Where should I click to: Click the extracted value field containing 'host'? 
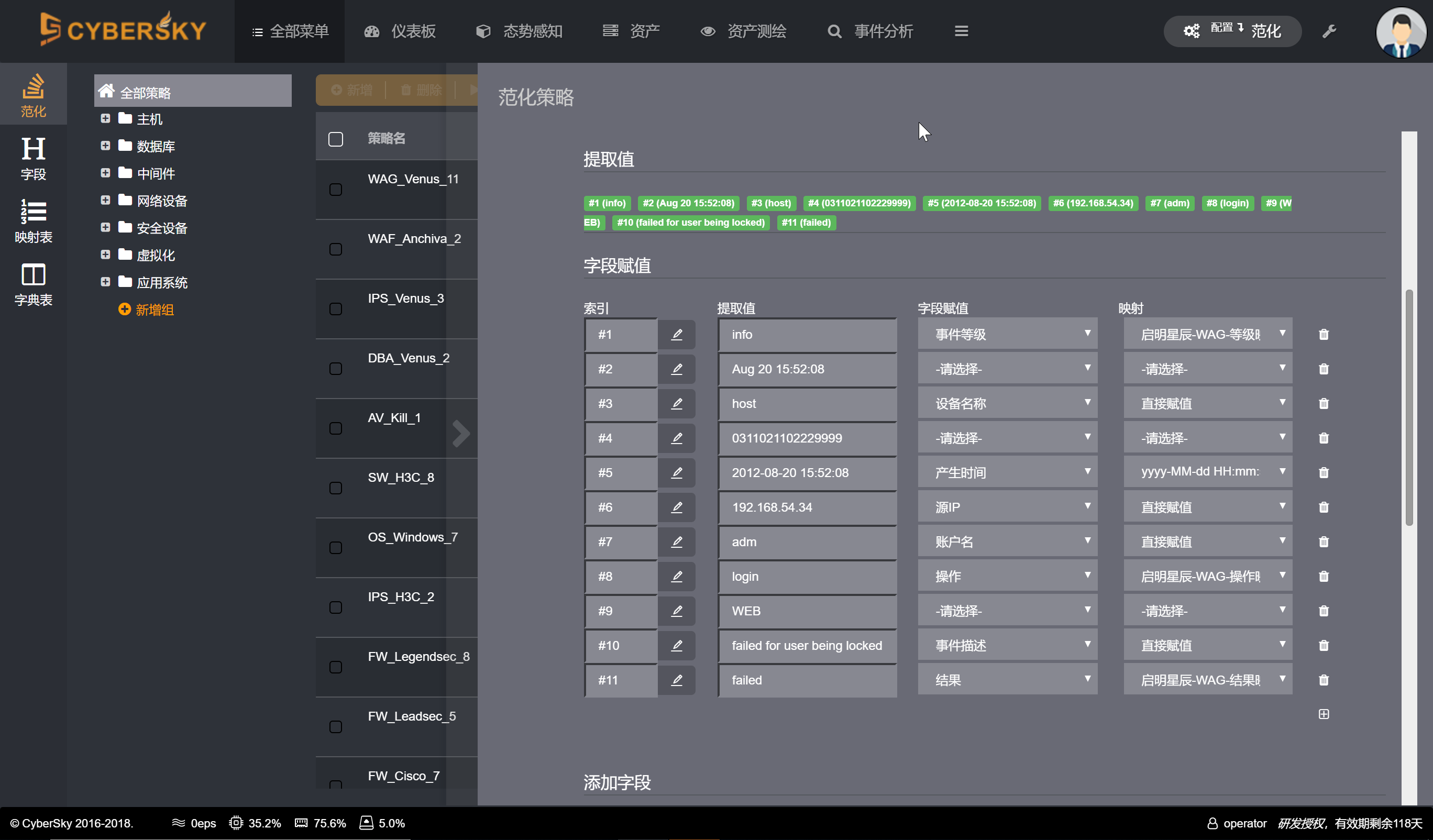point(807,403)
